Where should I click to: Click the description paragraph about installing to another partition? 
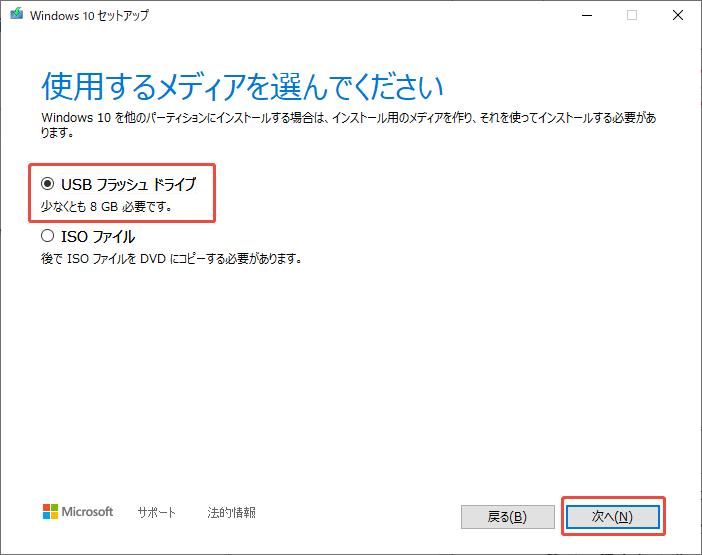click(349, 125)
